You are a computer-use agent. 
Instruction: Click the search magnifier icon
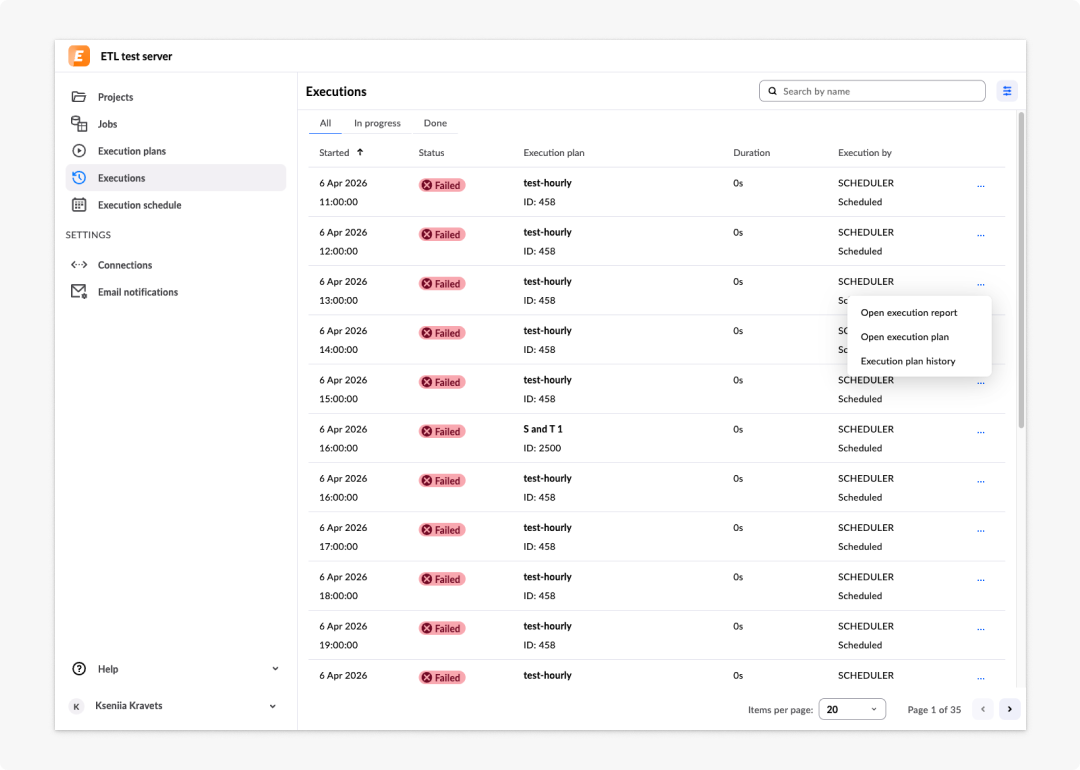point(772,91)
